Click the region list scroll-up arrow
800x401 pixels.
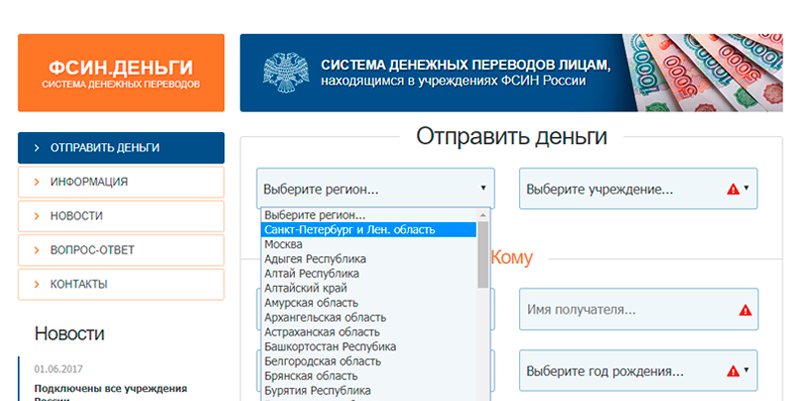click(483, 215)
